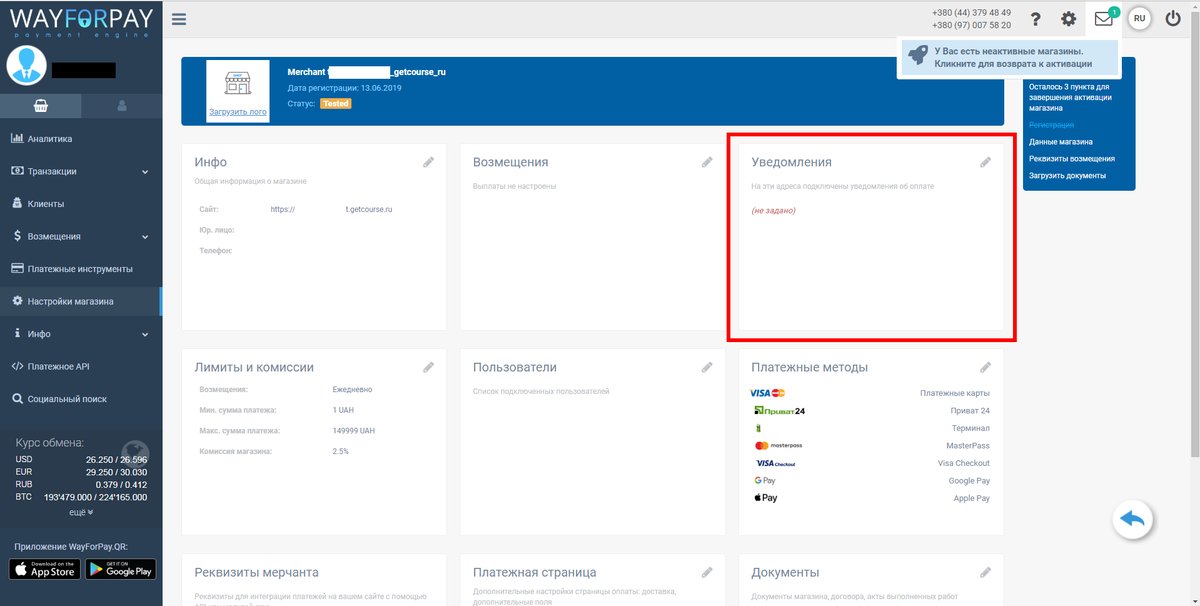Click the Google Pay logo
This screenshot has width=1200, height=606.
[x=765, y=480]
